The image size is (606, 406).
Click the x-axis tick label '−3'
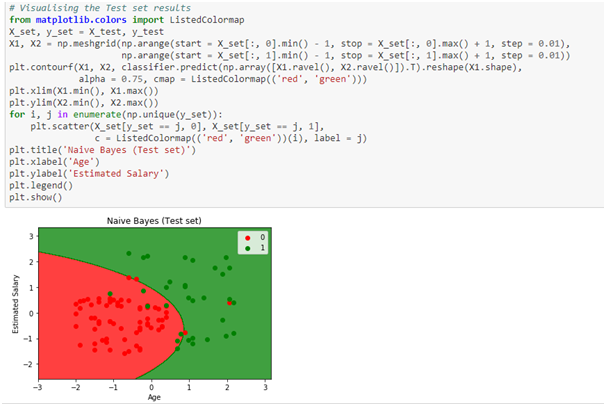38,387
